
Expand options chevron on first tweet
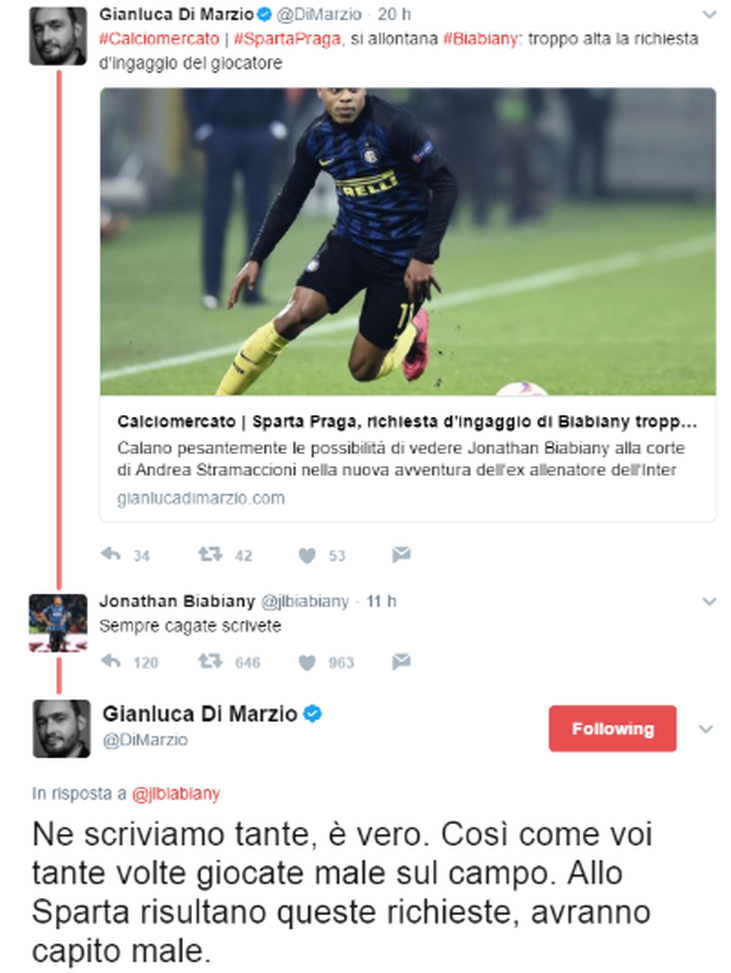coord(709,14)
